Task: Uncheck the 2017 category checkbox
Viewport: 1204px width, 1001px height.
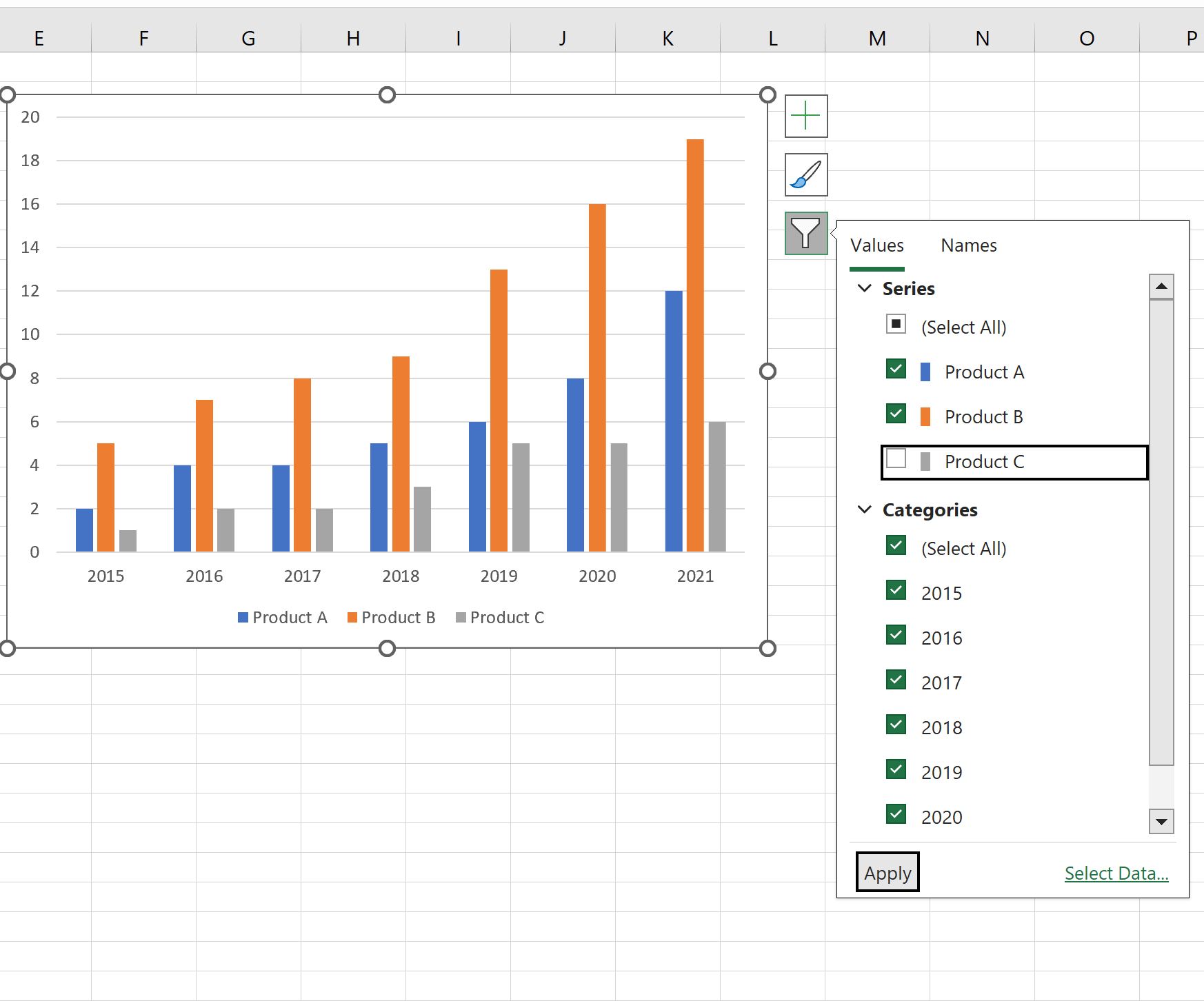Action: tap(896, 680)
